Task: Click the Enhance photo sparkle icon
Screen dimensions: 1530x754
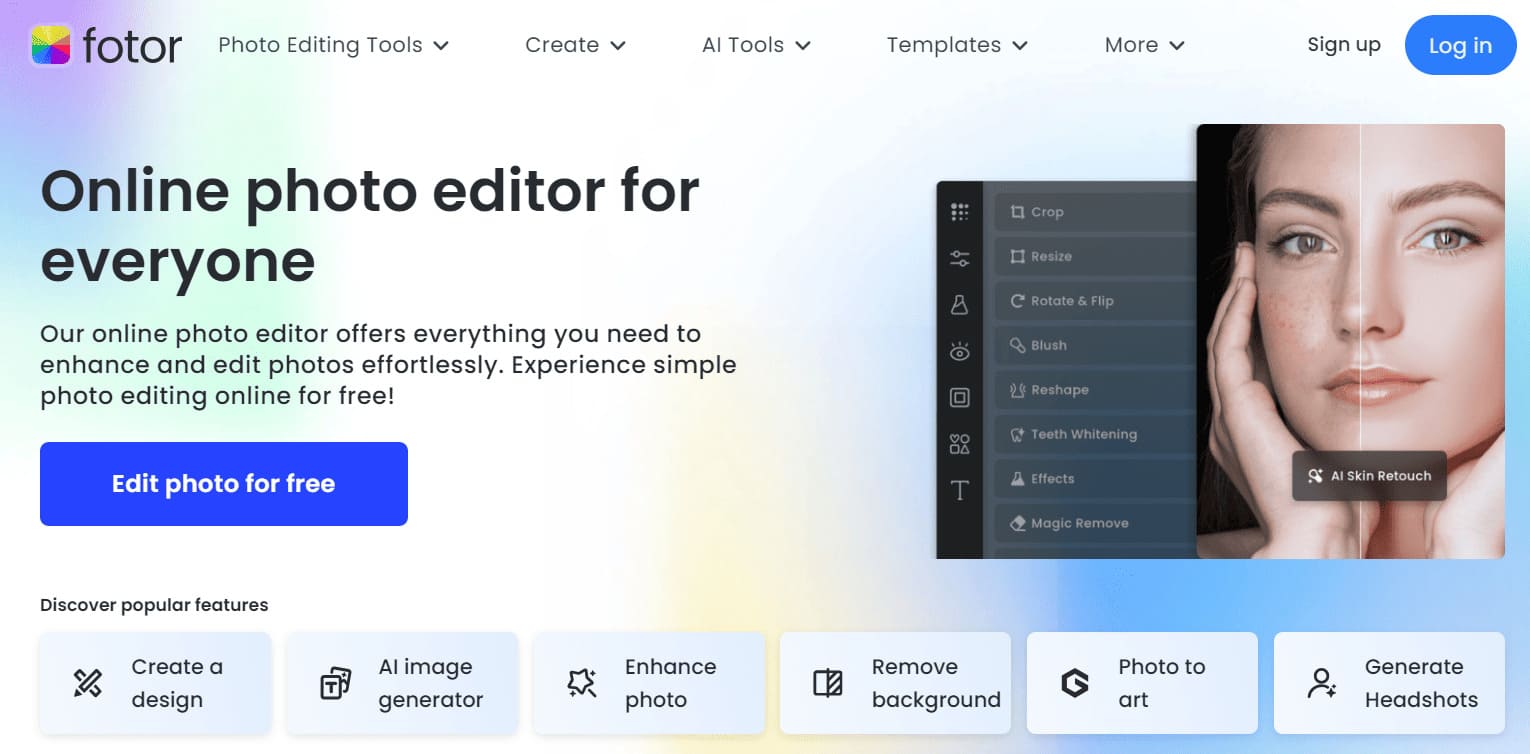Action: tap(581, 683)
